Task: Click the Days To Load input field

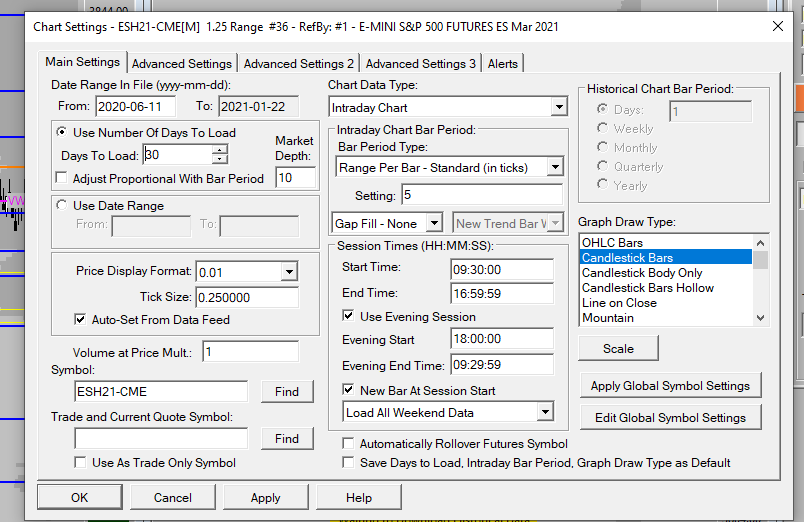Action: point(177,154)
